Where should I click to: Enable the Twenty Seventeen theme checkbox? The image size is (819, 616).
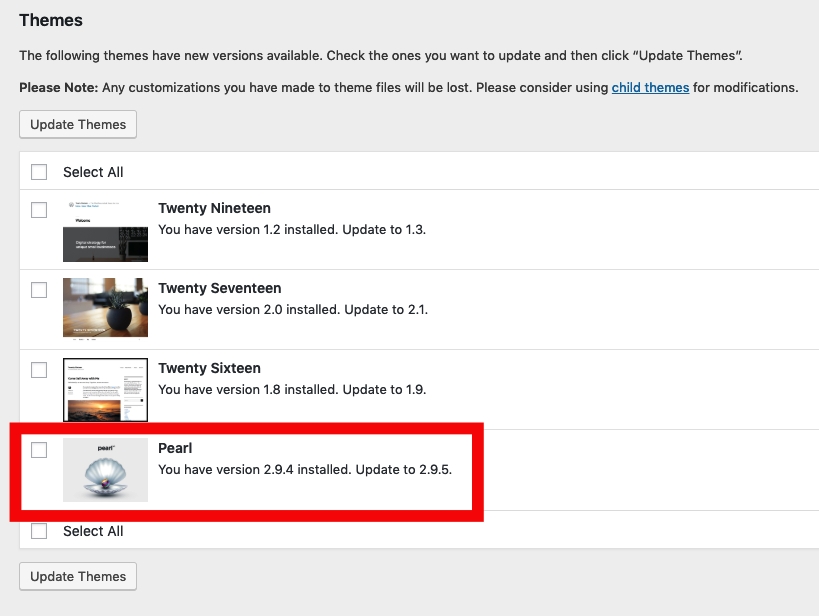click(x=39, y=290)
